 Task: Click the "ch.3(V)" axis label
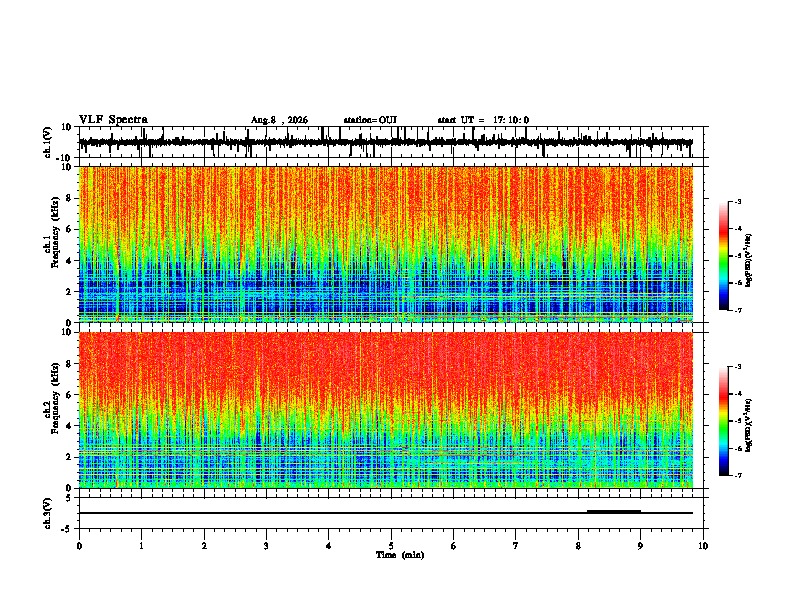[47, 514]
